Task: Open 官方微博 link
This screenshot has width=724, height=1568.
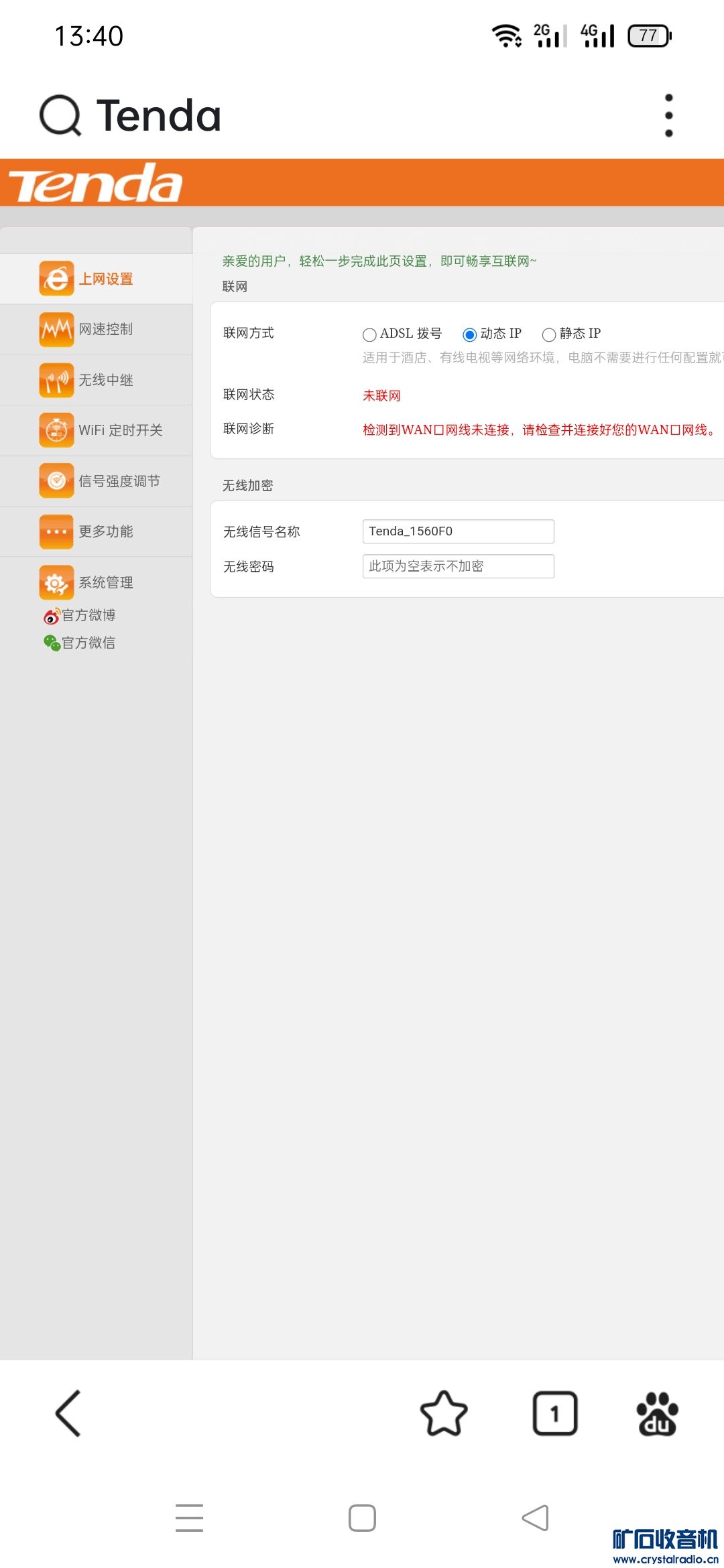Action: 88,615
